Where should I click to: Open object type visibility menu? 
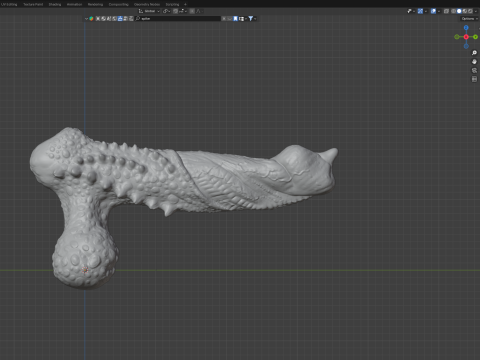coord(410,11)
